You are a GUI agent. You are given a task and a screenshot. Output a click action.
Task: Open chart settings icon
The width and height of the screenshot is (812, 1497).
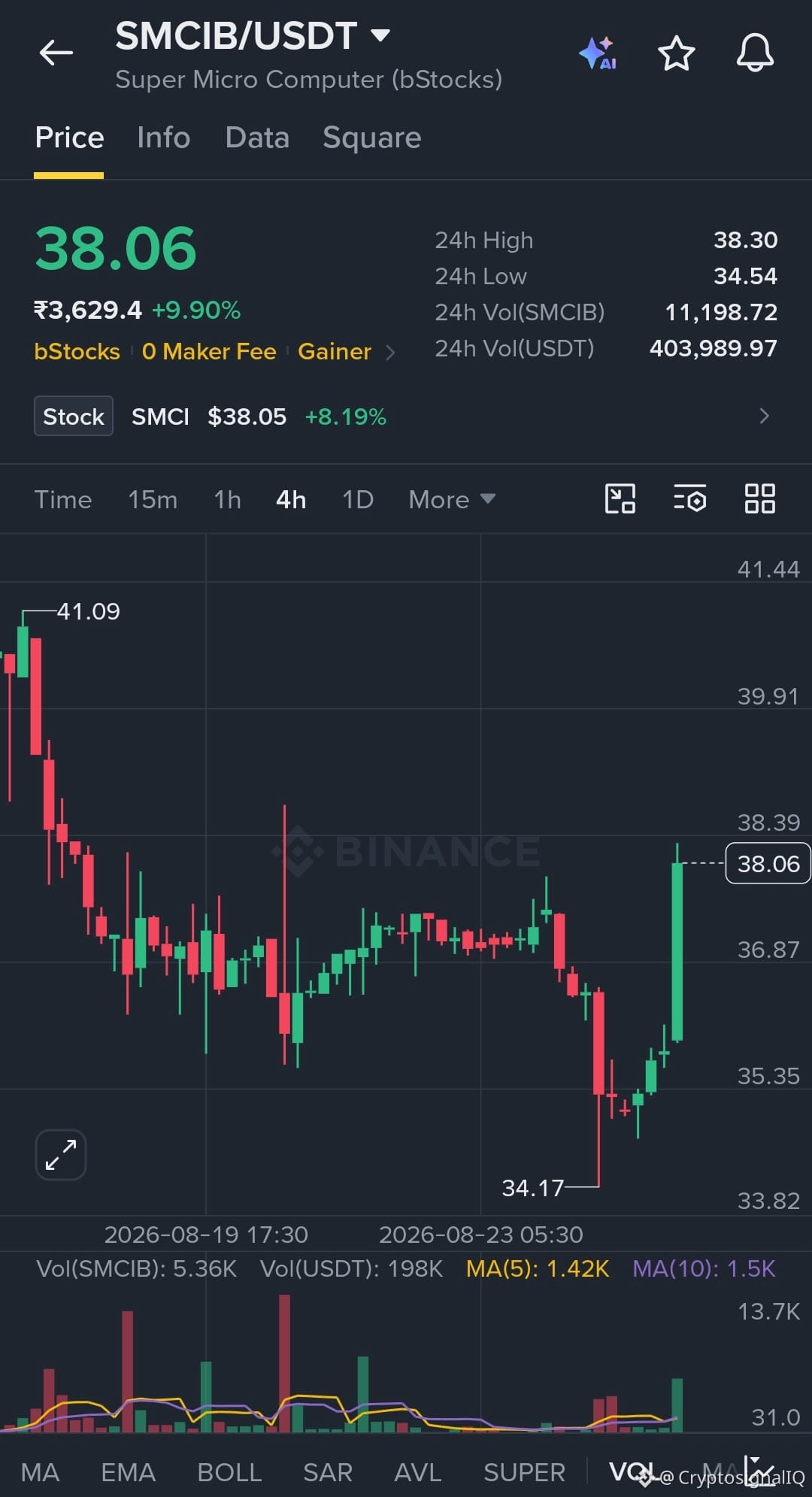tap(689, 498)
